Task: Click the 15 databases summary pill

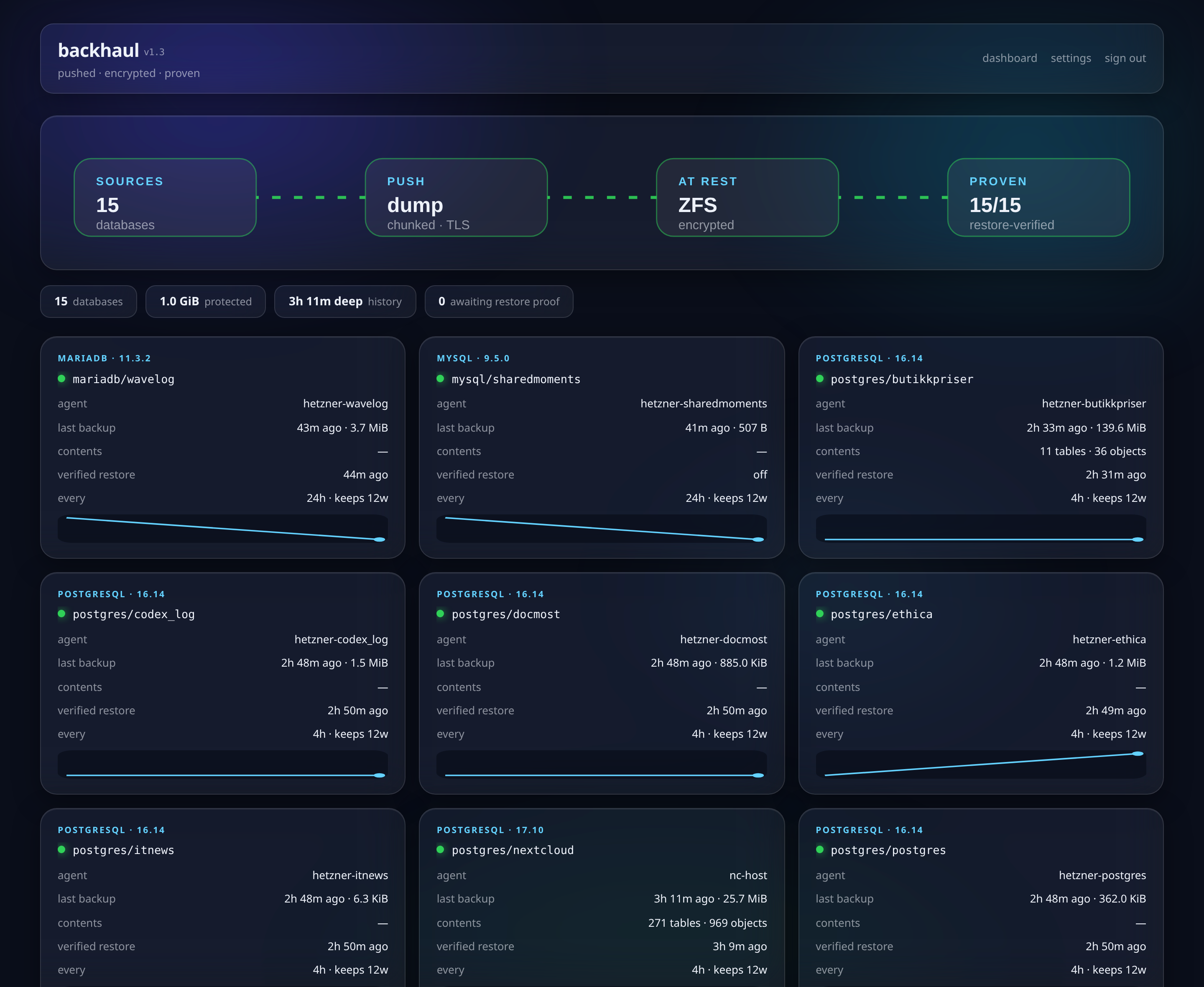Action: [x=89, y=302]
